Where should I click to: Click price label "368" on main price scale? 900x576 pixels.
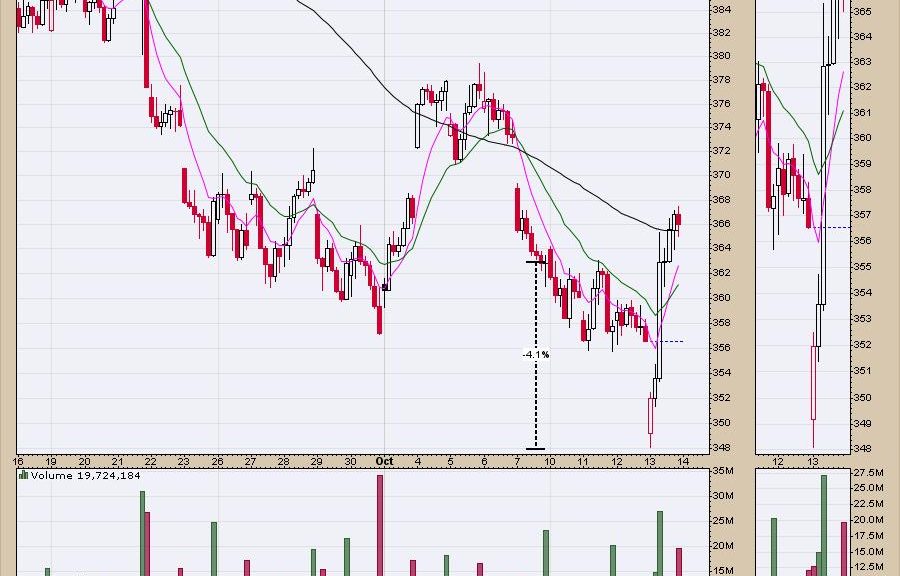[721, 200]
